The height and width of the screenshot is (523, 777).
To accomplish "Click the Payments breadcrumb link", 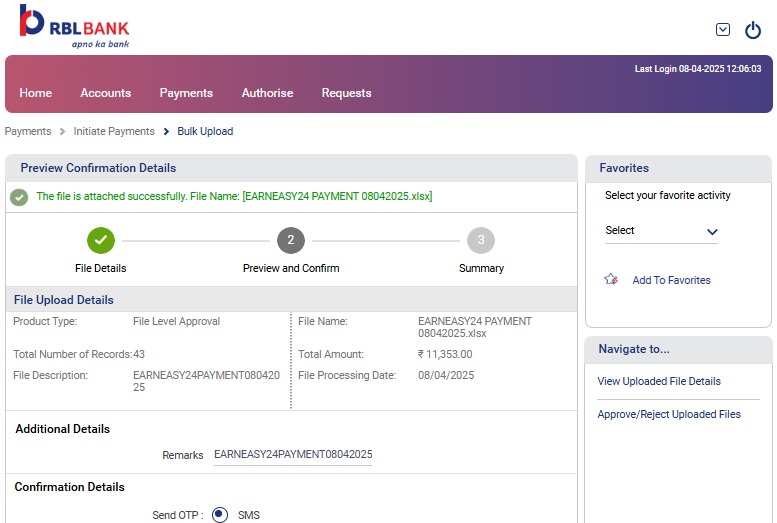I will coord(28,131).
